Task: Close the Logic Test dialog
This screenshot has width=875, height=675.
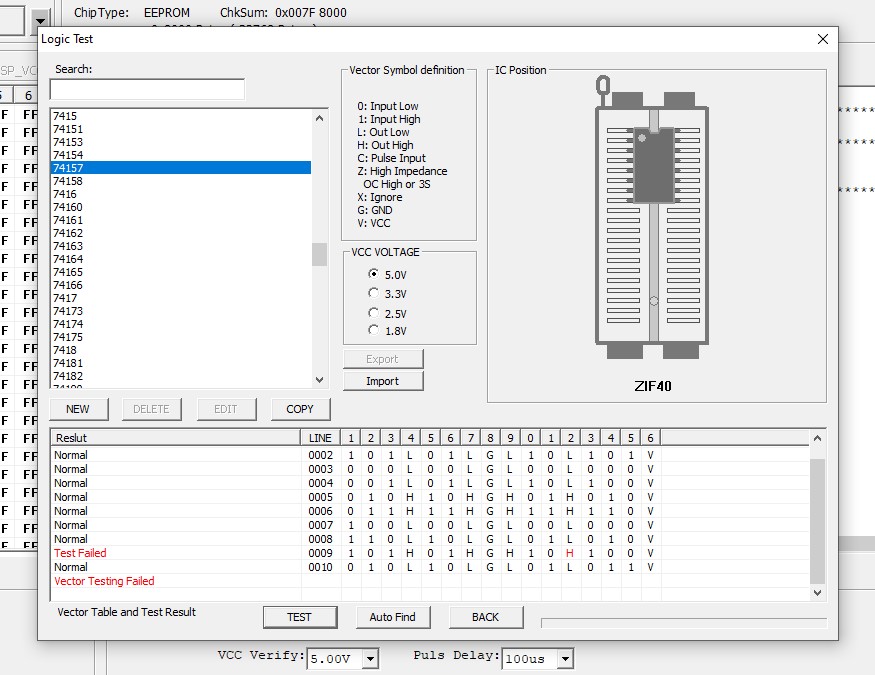Action: click(823, 39)
